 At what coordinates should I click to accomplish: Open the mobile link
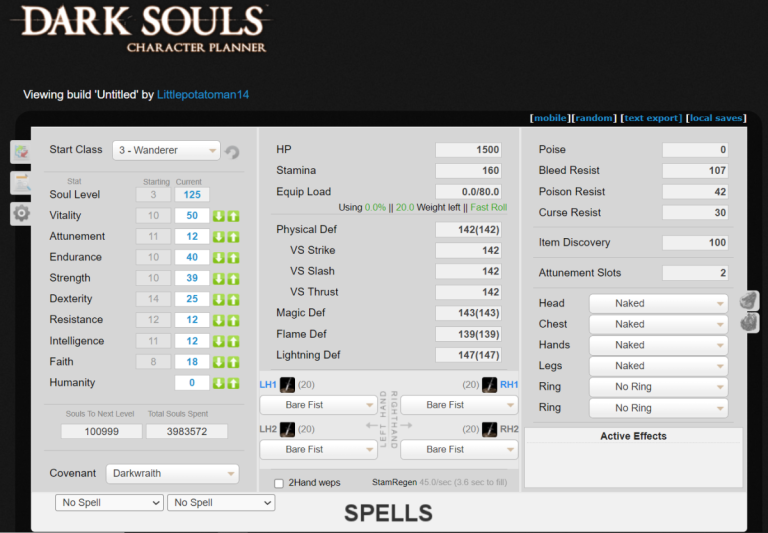click(550, 118)
